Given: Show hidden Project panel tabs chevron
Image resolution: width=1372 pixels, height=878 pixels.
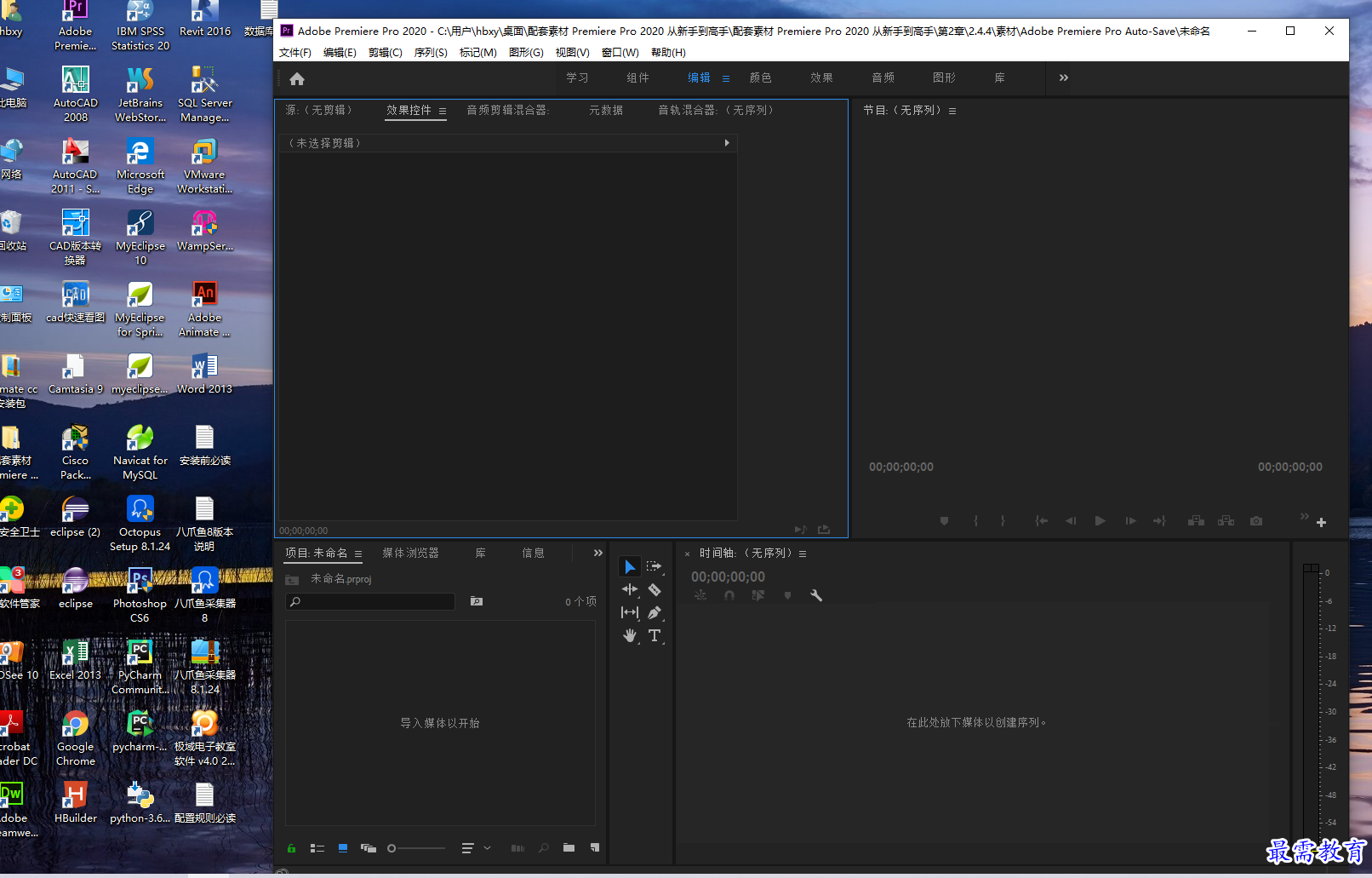Looking at the screenshot, I should 598,553.
